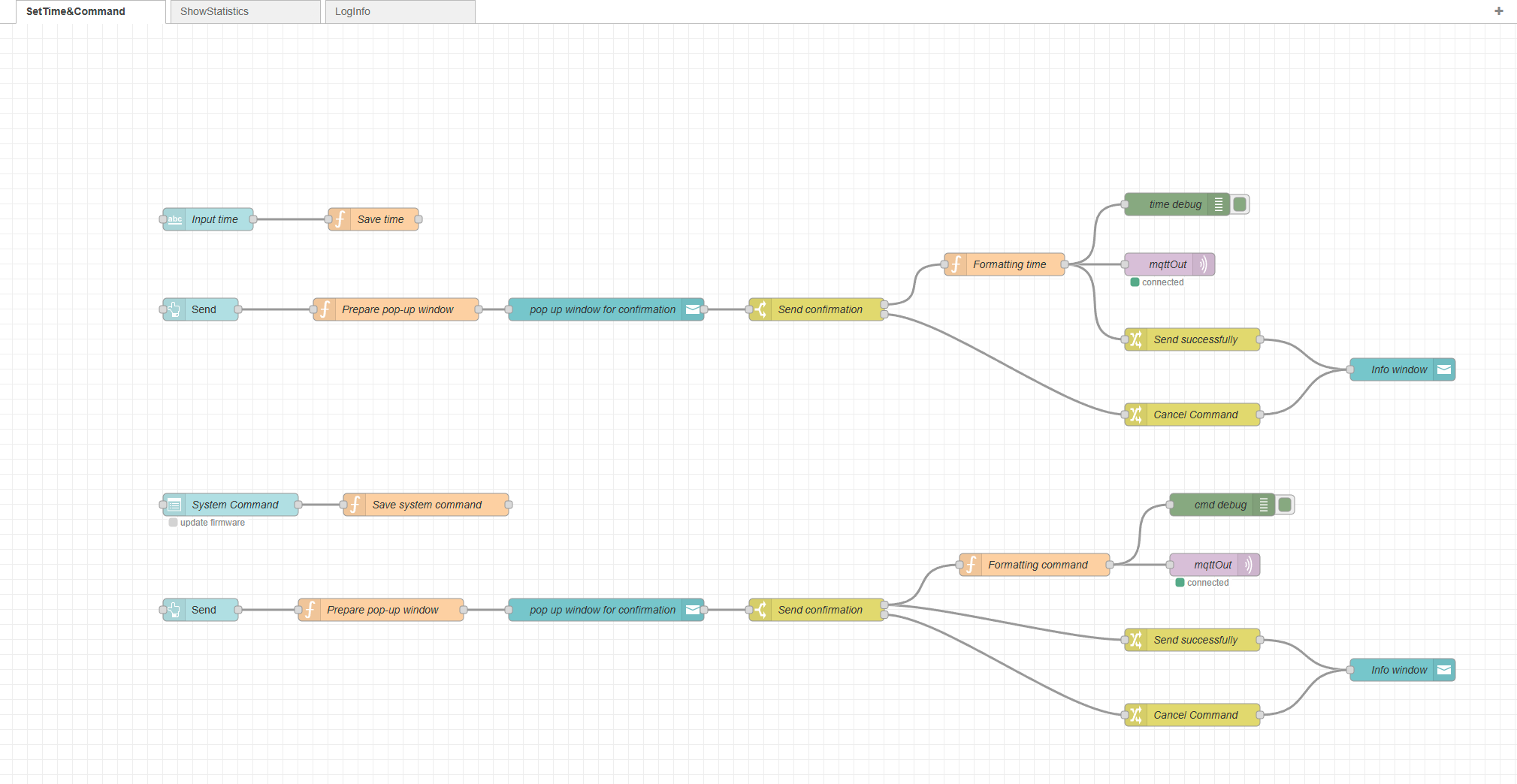Image resolution: width=1517 pixels, height=784 pixels.
Task: Toggle the cmd debug node output button
Action: coord(1286,505)
